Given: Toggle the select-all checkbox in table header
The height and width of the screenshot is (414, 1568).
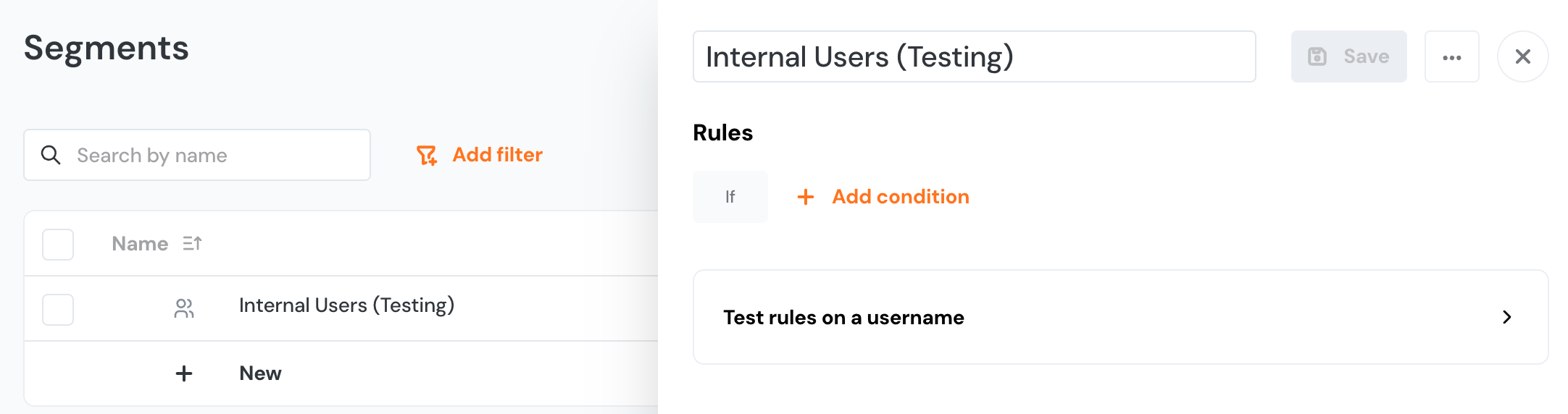Looking at the screenshot, I should tap(58, 245).
